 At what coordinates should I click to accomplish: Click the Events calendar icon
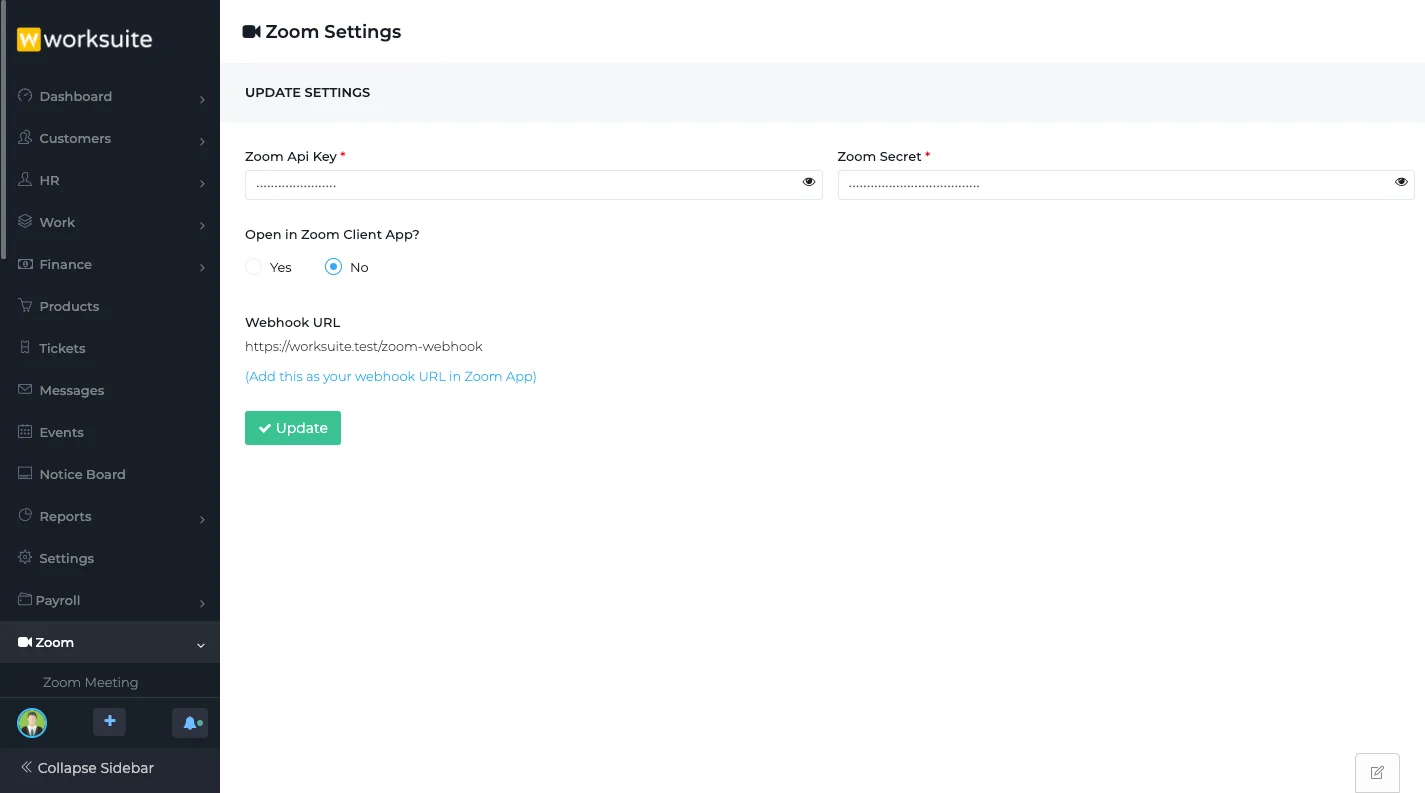(x=25, y=432)
